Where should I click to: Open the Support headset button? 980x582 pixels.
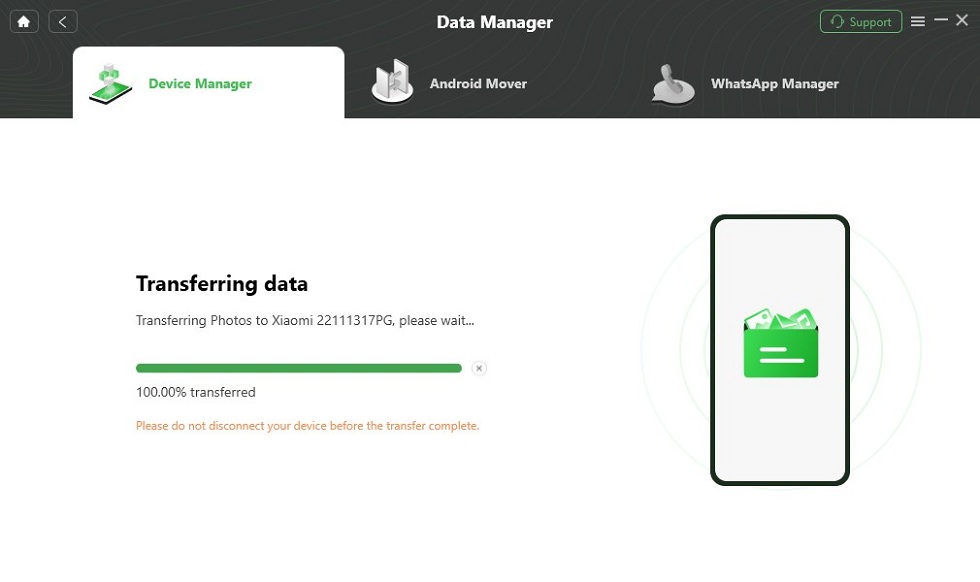(x=860, y=21)
